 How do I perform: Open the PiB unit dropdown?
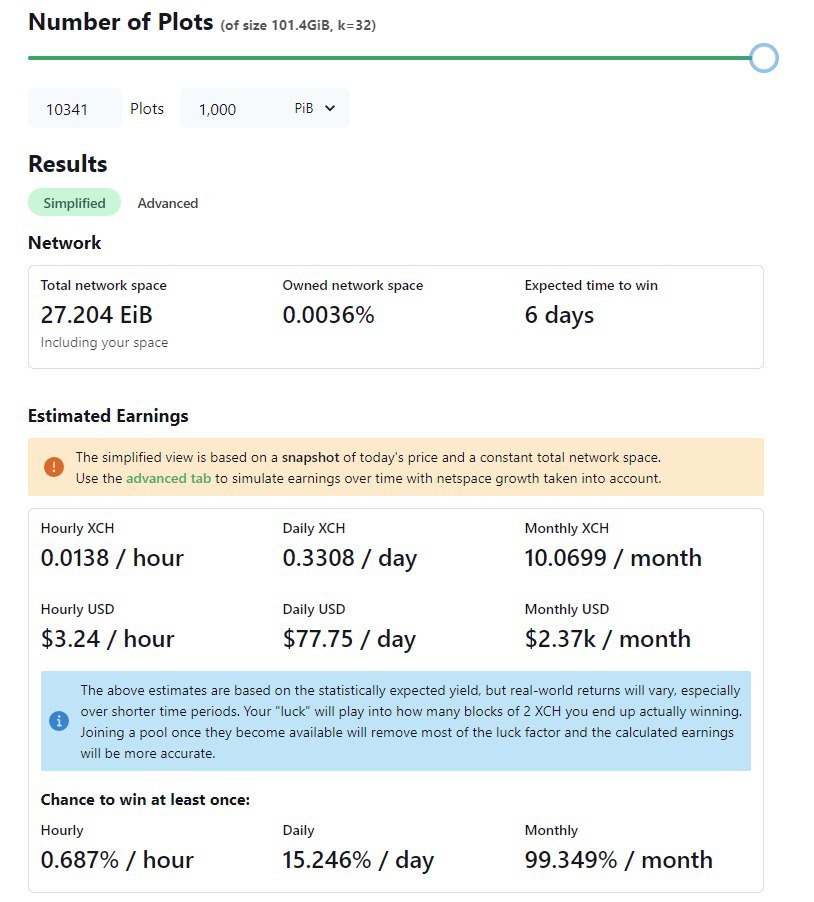point(314,108)
